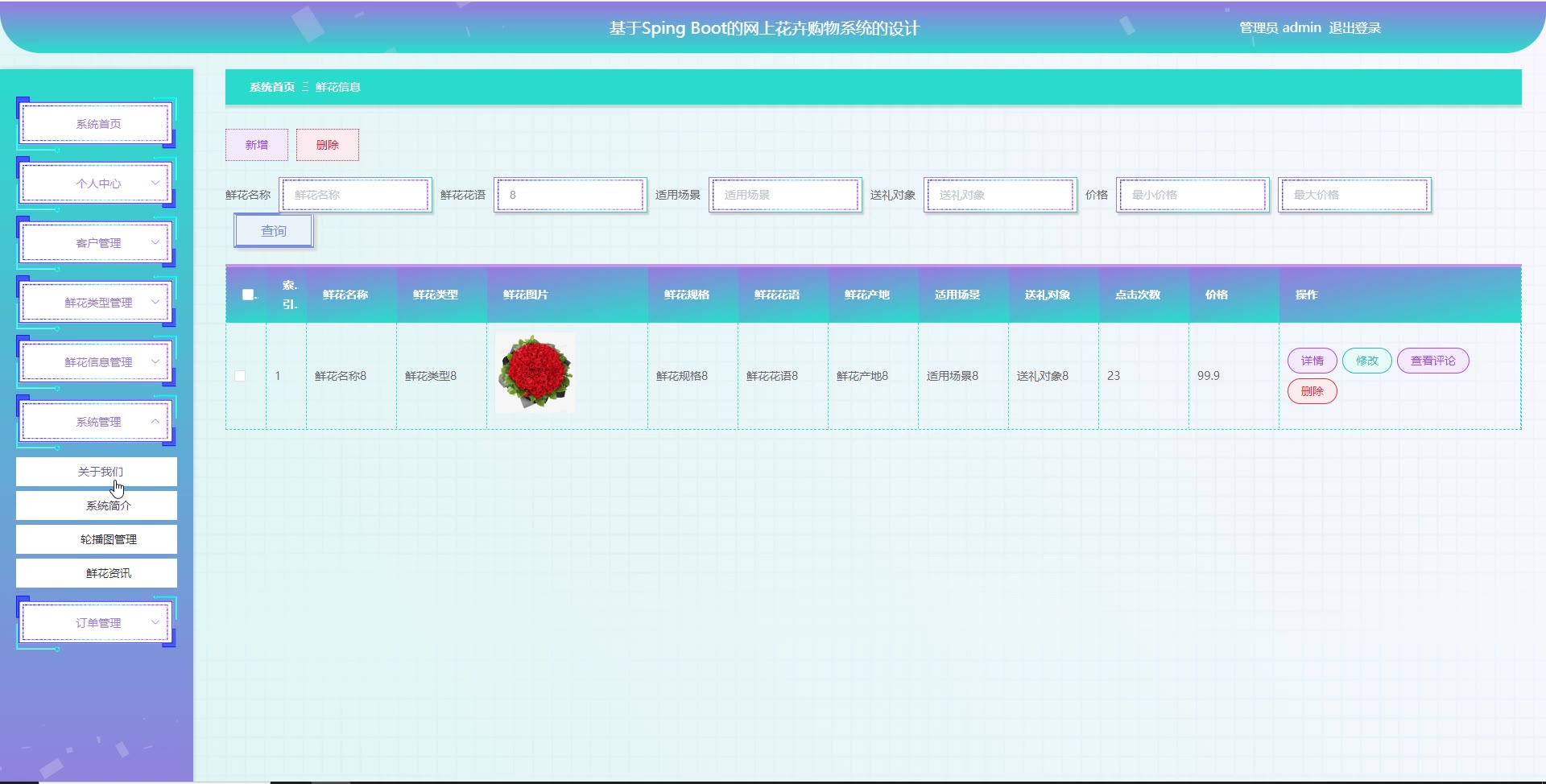Open 查看评论 for 鲜花名称8 row

1433,361
